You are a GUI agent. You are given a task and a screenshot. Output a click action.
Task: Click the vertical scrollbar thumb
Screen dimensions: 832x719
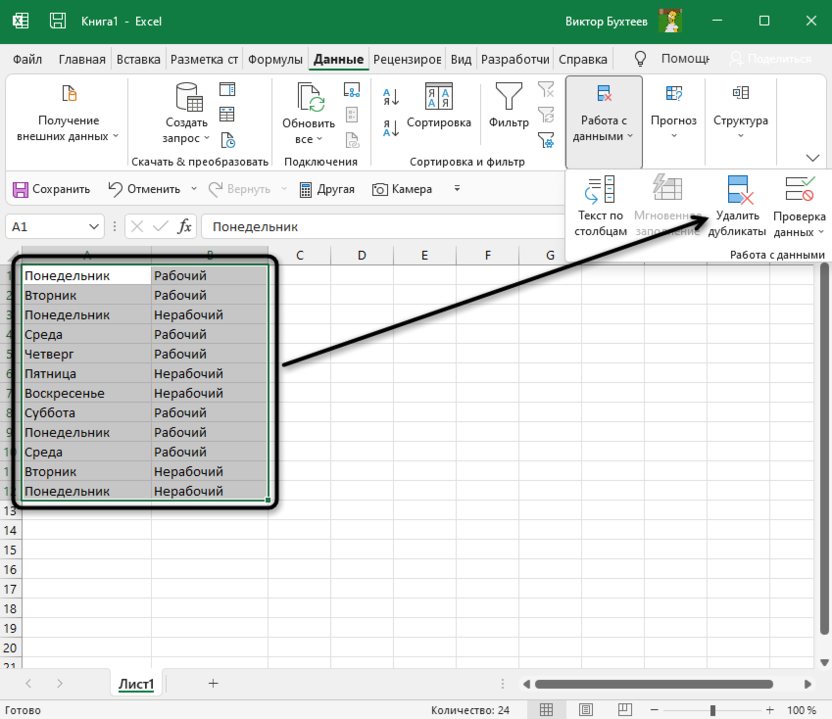tap(824, 448)
